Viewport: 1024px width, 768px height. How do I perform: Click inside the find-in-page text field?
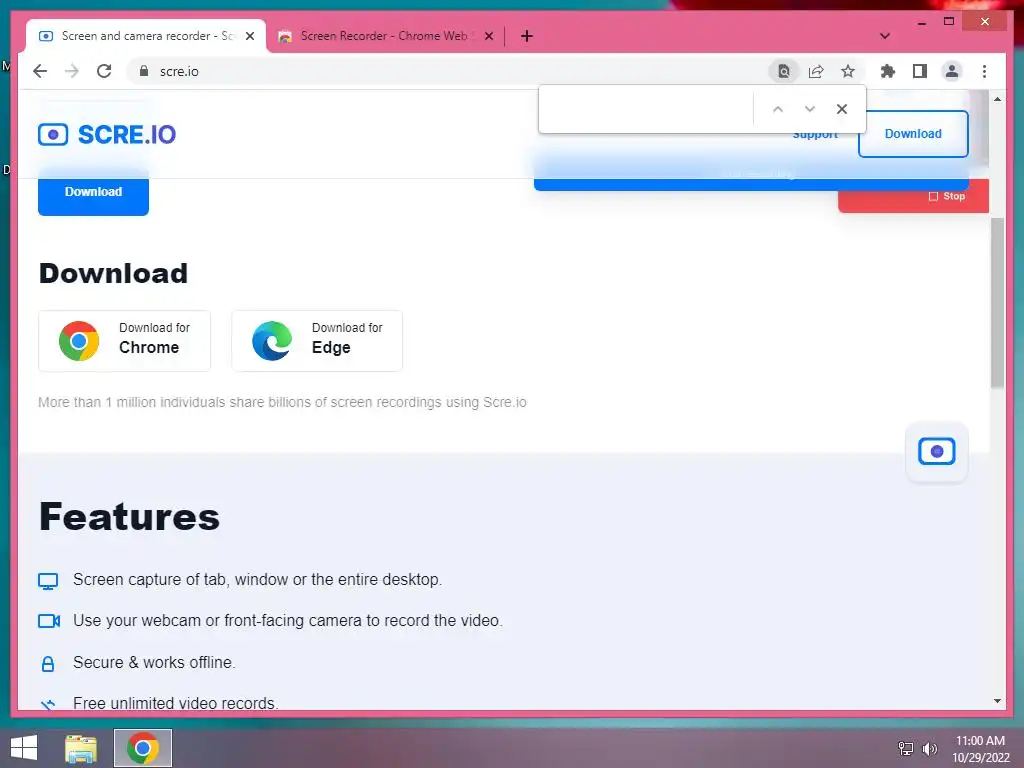(x=647, y=109)
